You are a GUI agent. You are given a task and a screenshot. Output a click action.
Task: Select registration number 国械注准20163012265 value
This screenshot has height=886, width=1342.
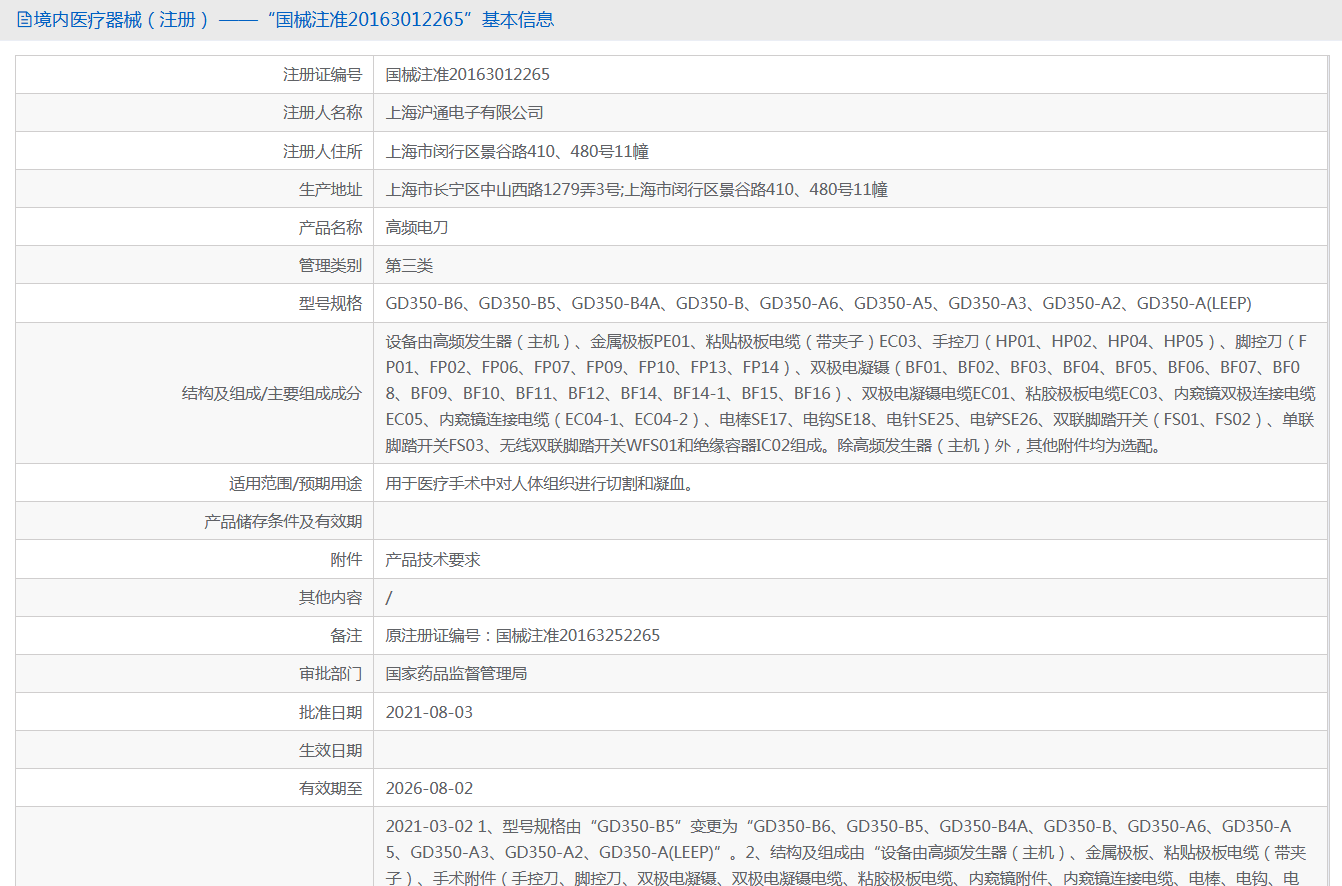[468, 74]
